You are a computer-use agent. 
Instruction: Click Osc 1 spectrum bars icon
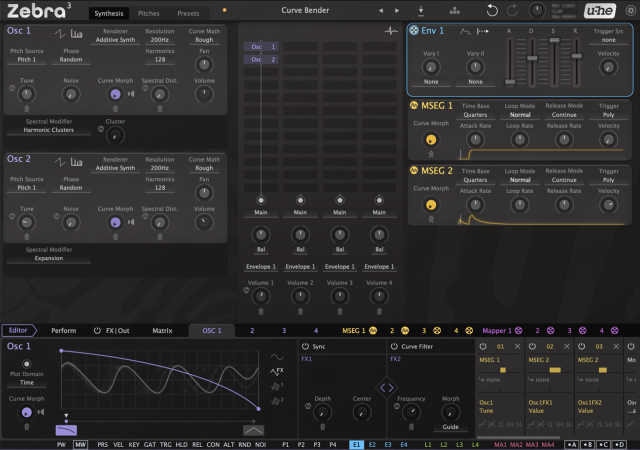(x=76, y=34)
